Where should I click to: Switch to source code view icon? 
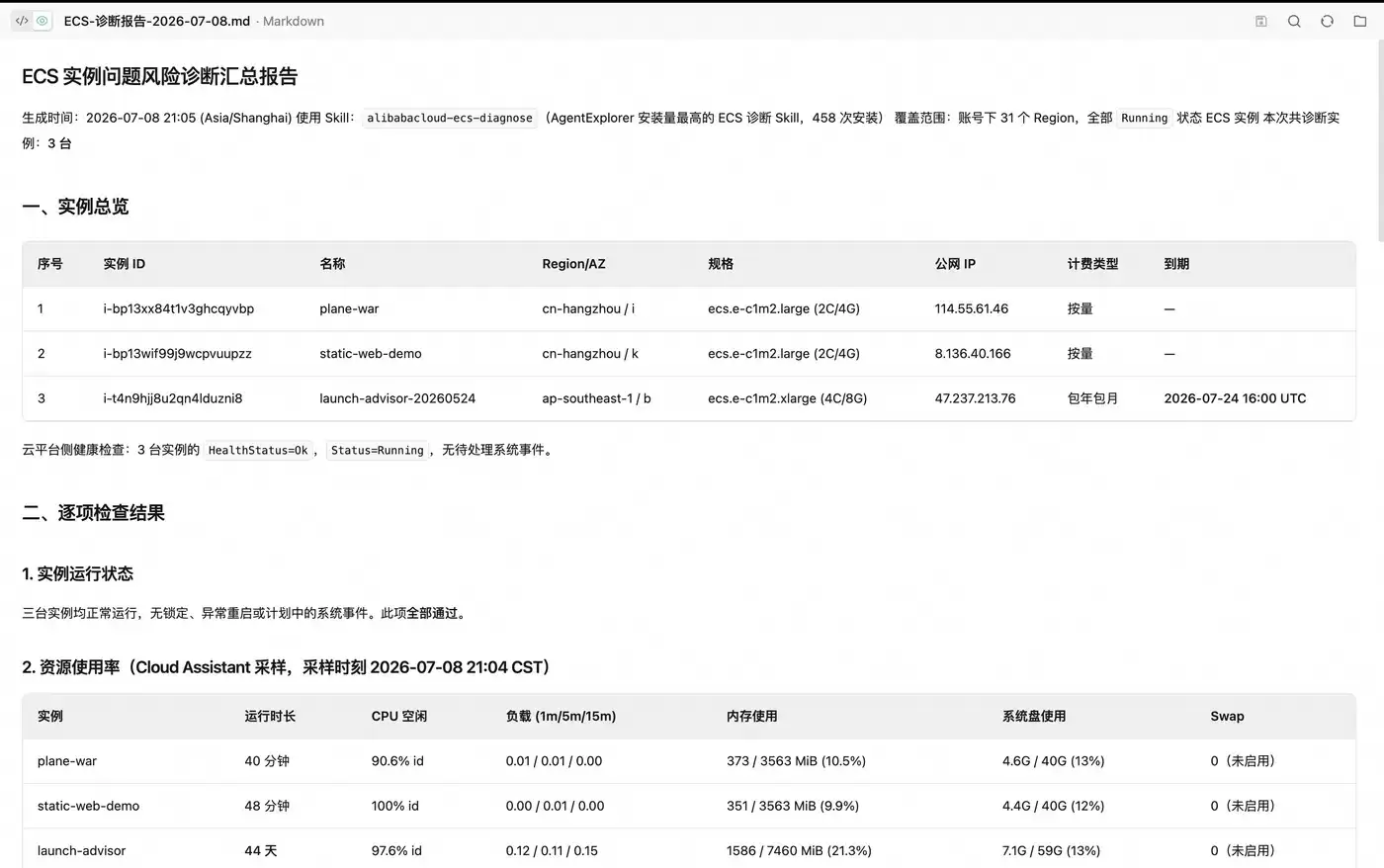22,21
